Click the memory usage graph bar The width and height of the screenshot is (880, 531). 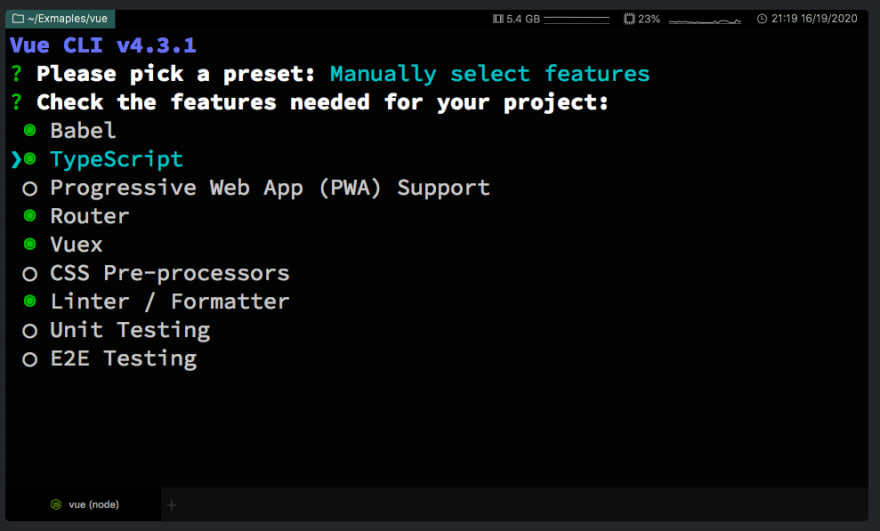576,20
